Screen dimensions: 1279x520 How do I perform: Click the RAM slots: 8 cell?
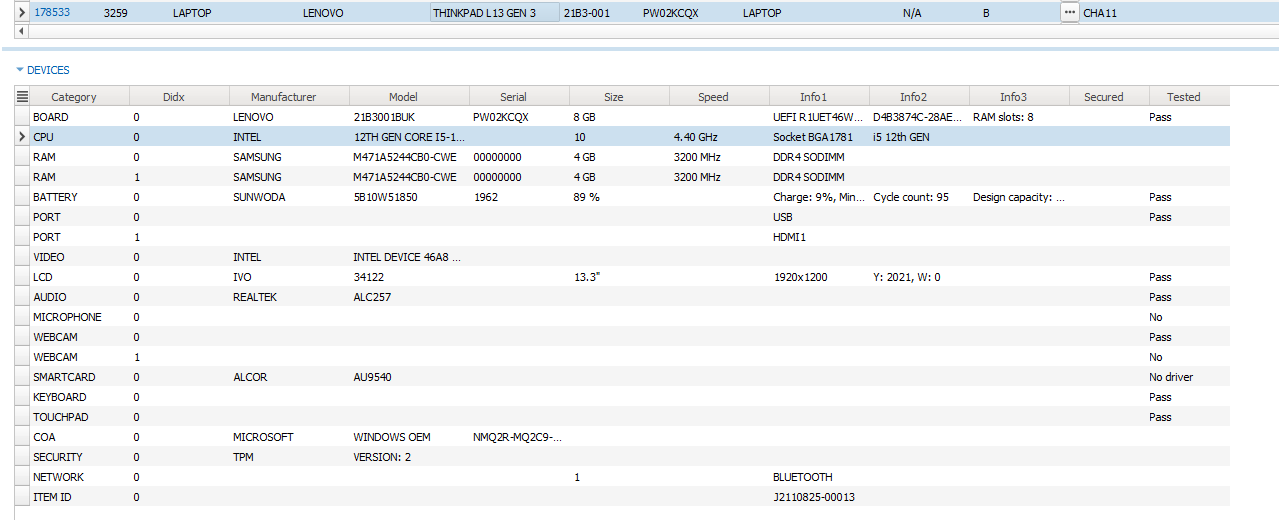pos(1020,117)
